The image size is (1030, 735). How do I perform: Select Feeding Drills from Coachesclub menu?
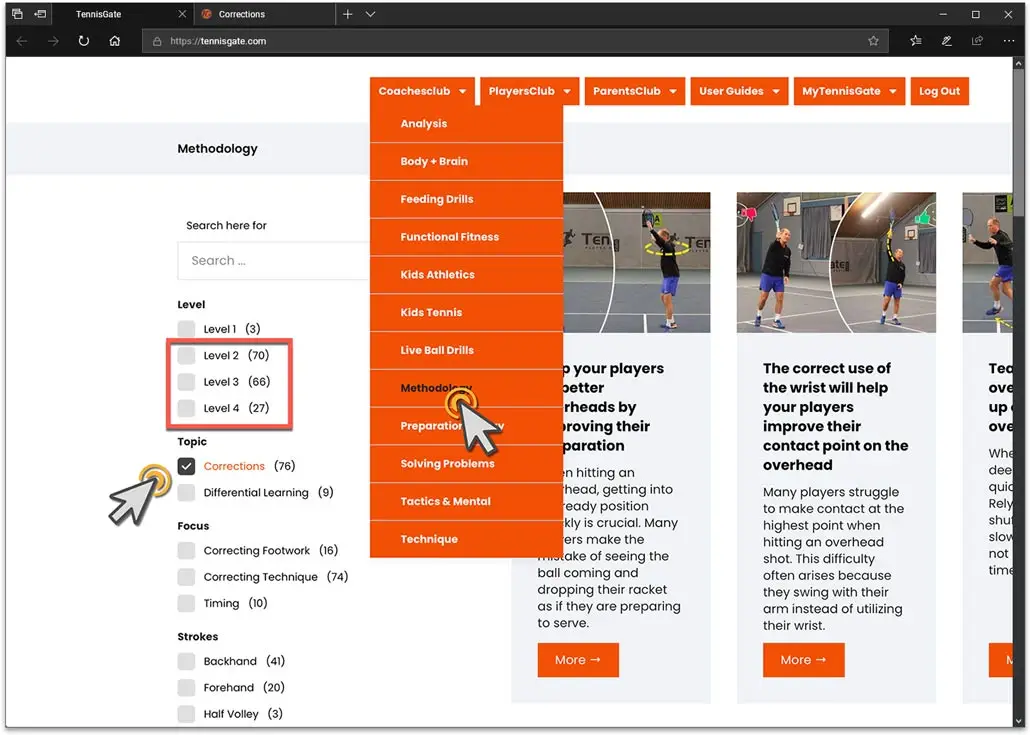point(437,199)
